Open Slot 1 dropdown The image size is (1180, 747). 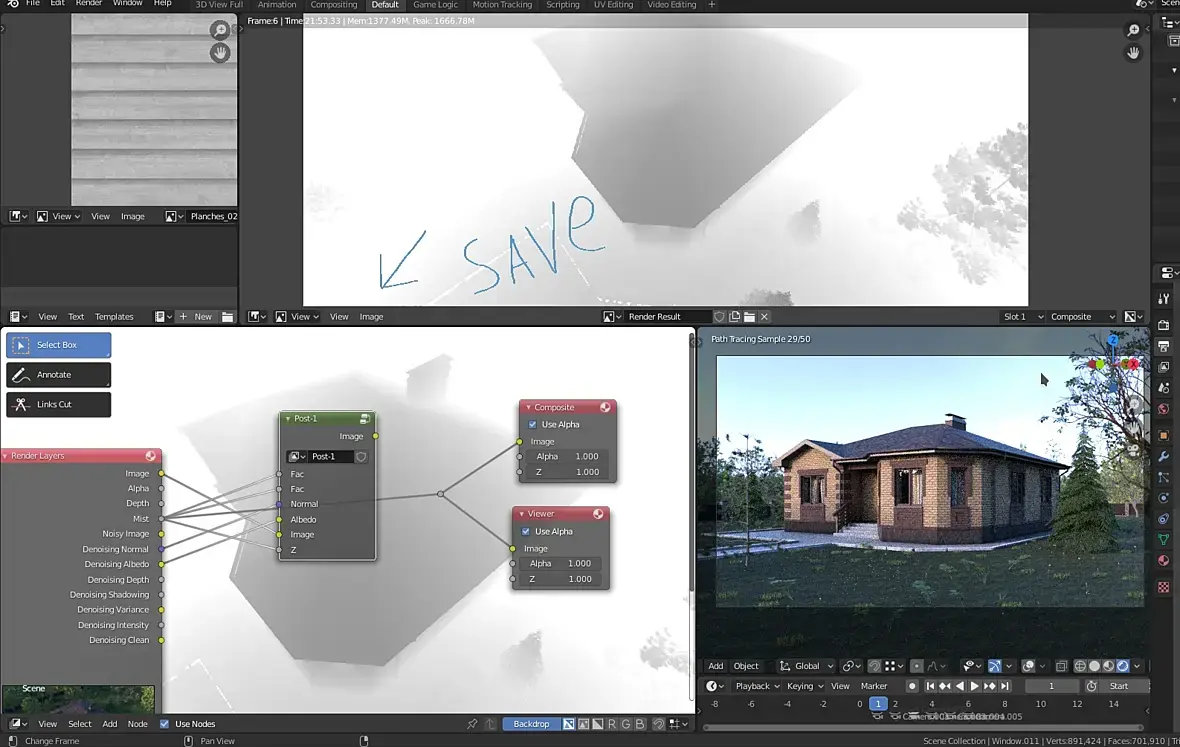(1023, 317)
